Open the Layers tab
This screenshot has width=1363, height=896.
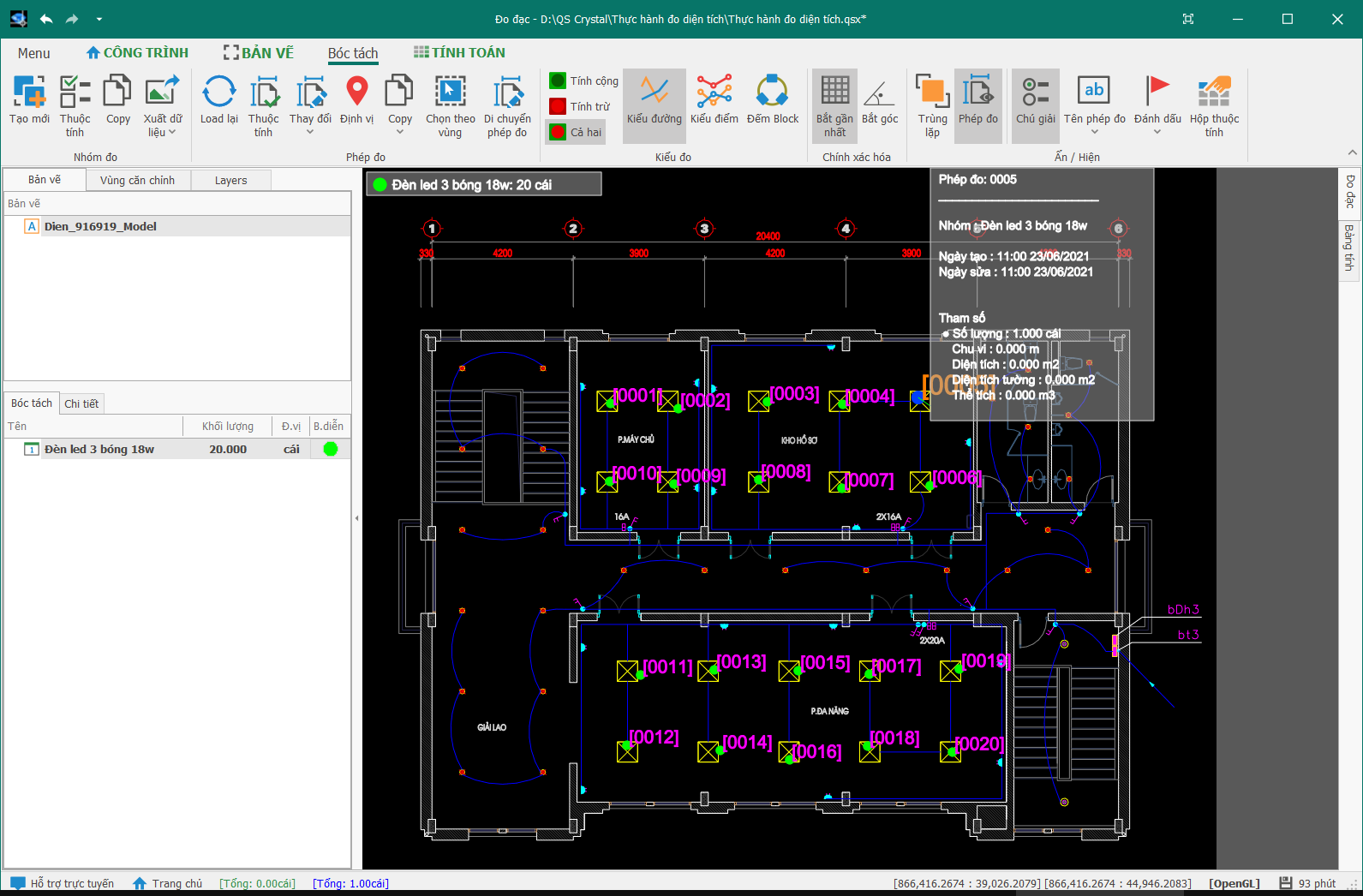[230, 181]
